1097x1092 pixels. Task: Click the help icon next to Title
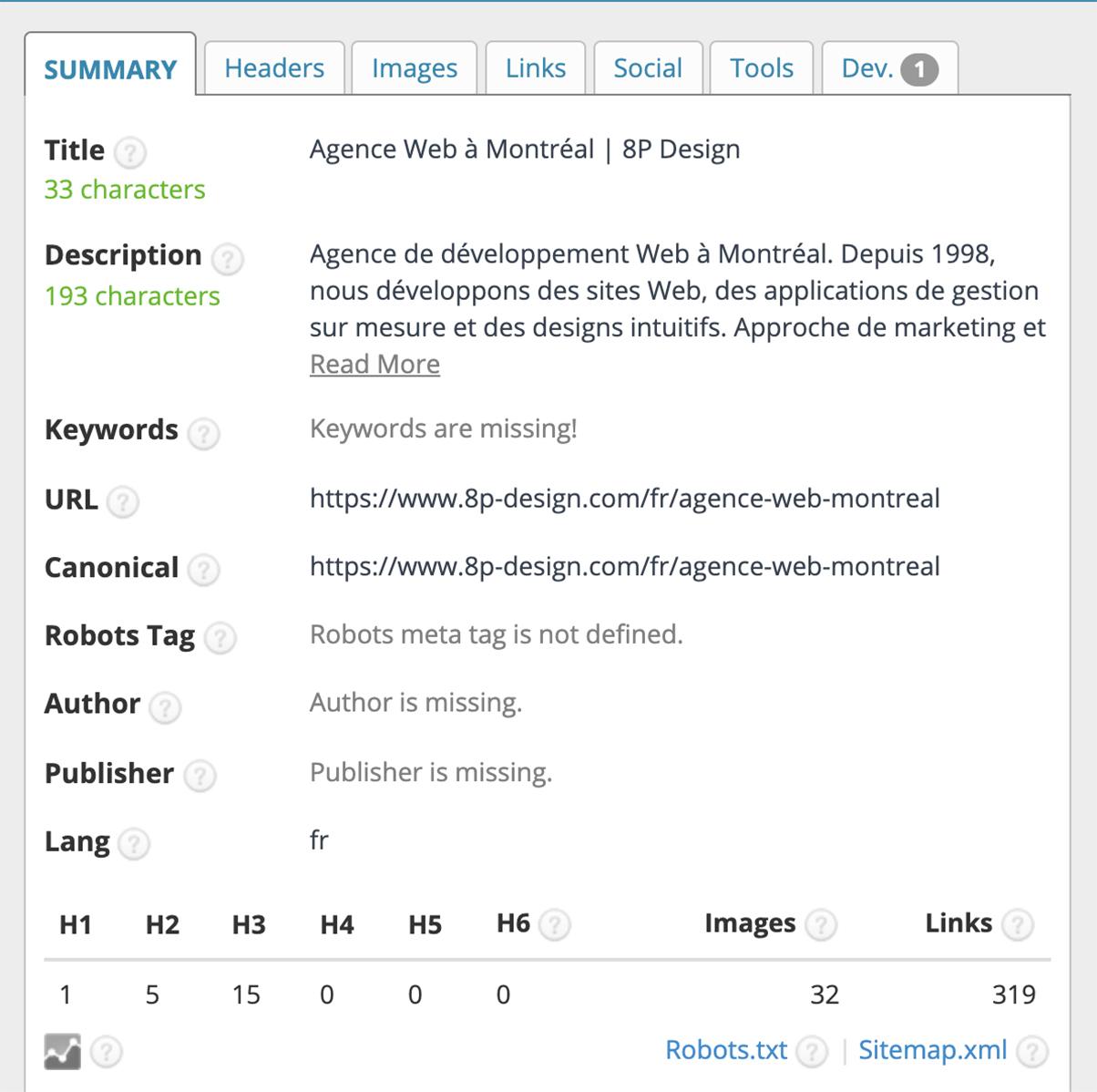130,152
